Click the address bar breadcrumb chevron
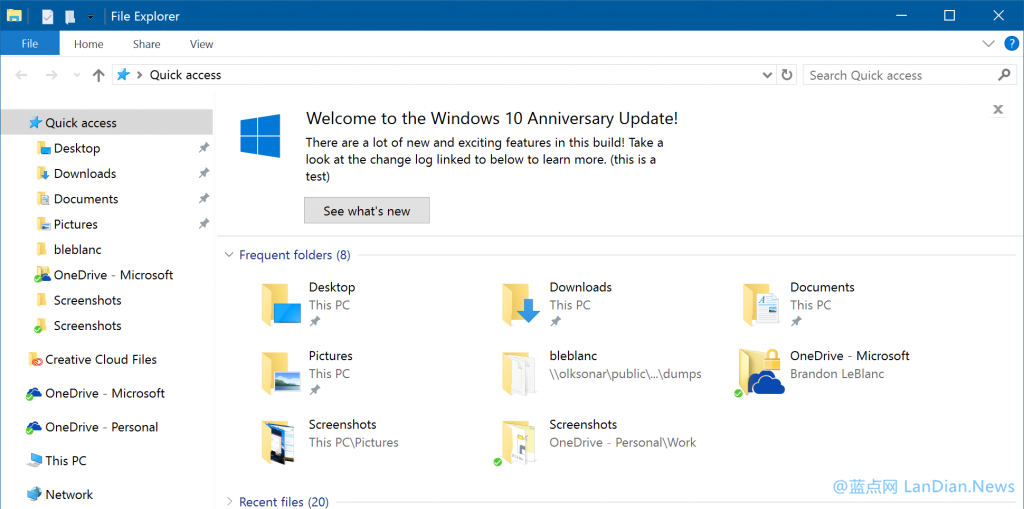1024x509 pixels. coord(139,75)
